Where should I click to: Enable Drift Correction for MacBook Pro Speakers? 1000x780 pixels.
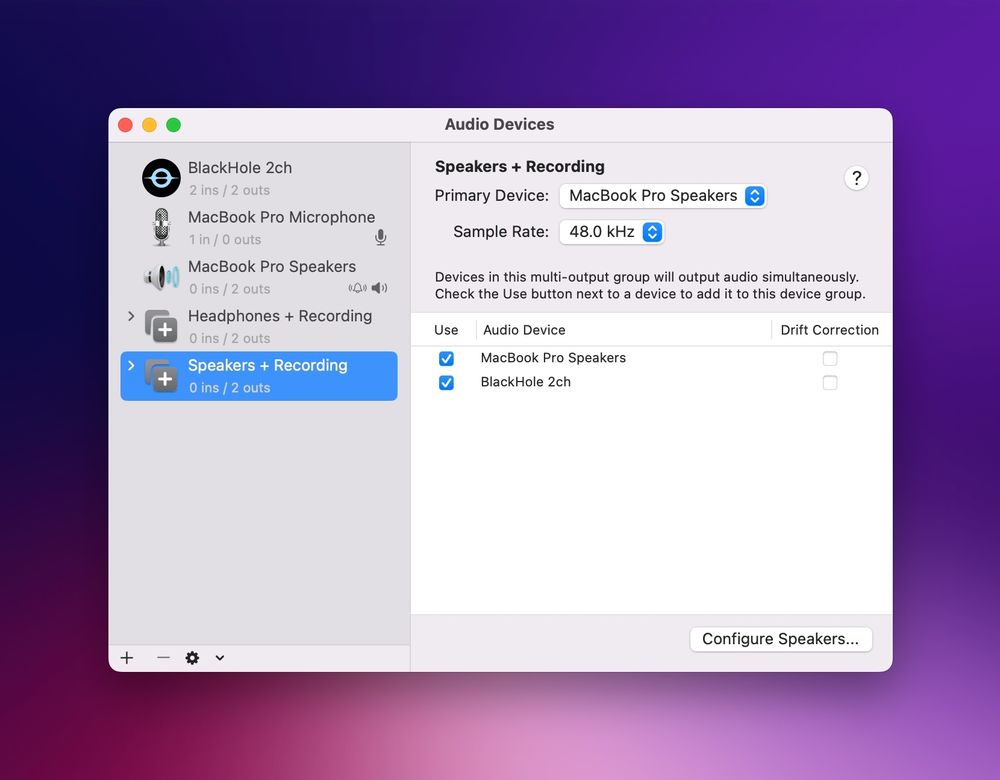830,358
